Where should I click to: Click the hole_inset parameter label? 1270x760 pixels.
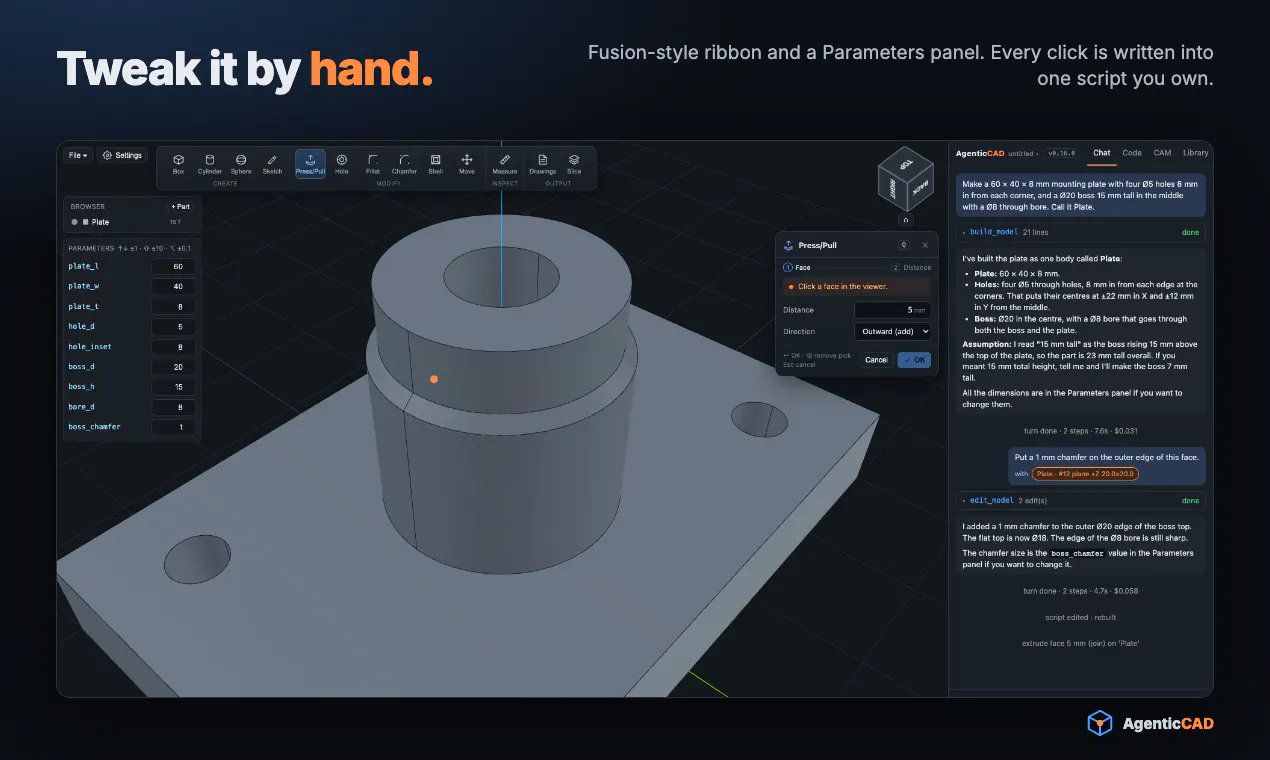(x=90, y=347)
